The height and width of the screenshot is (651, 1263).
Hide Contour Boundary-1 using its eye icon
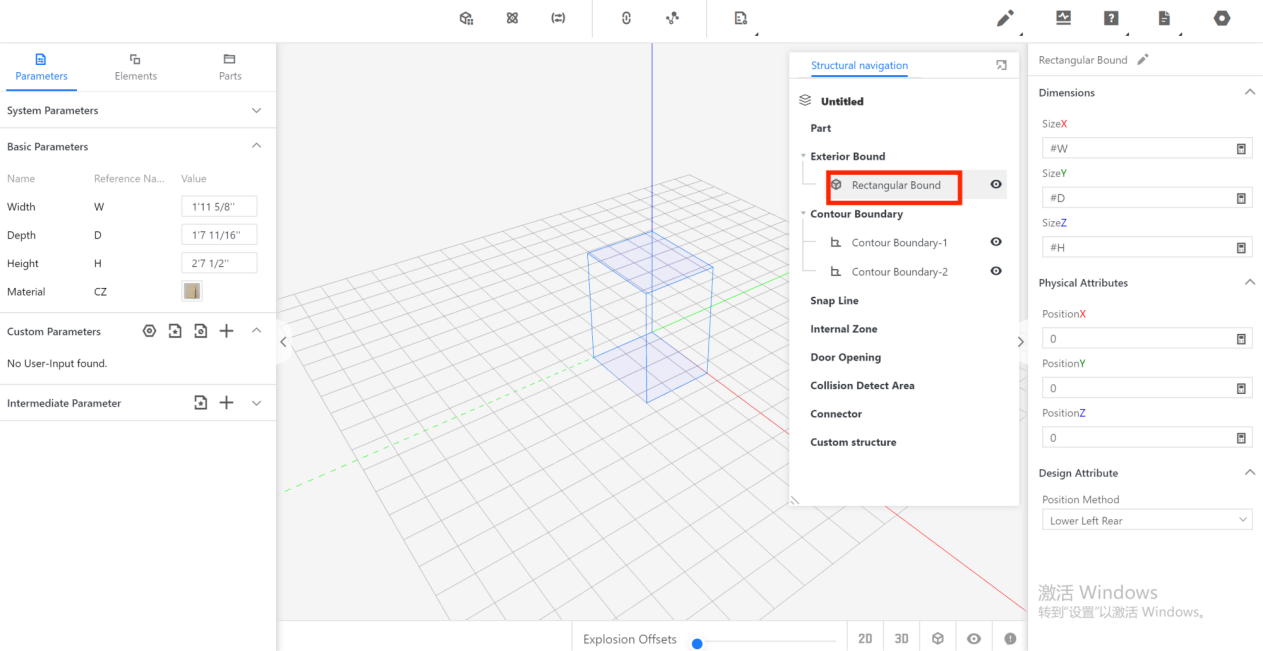coord(996,242)
